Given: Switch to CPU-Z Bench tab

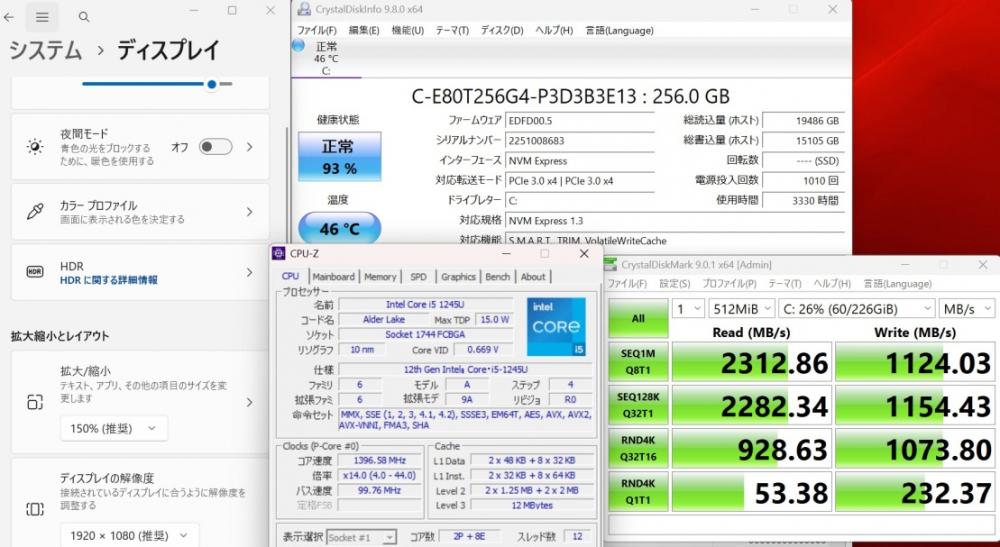Looking at the screenshot, I should 497,277.
